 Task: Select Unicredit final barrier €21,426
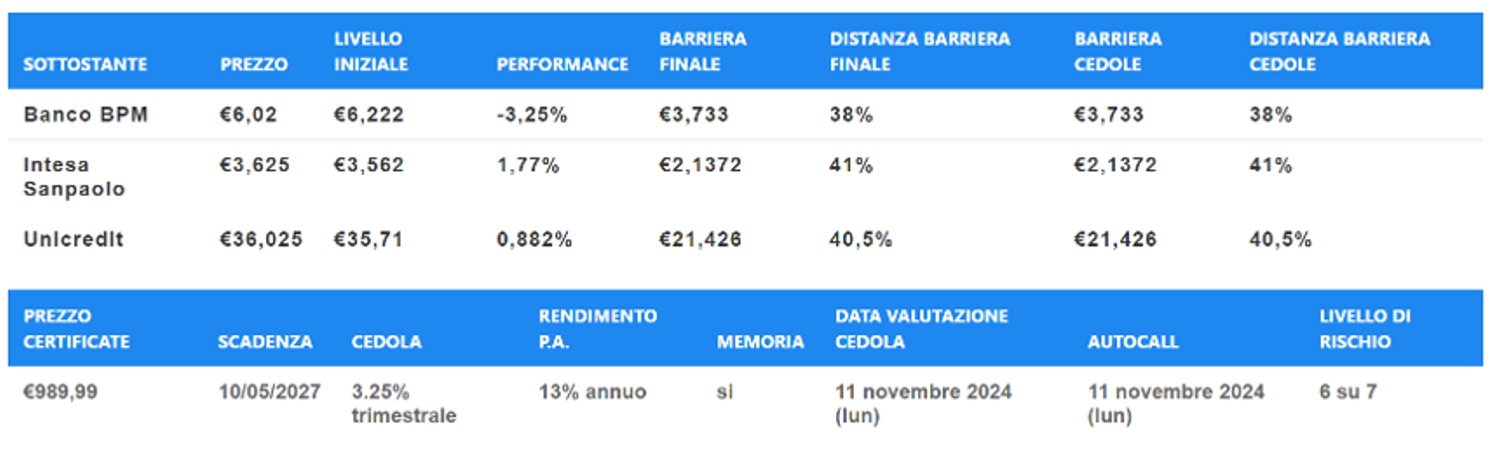click(700, 240)
